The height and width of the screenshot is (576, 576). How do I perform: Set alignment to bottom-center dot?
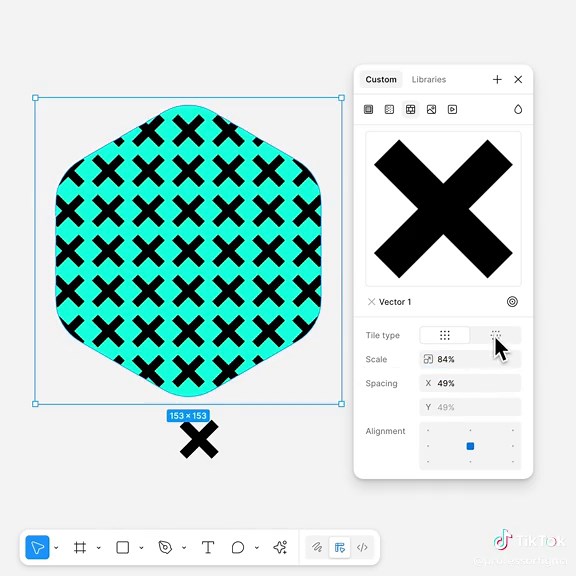pos(470,461)
